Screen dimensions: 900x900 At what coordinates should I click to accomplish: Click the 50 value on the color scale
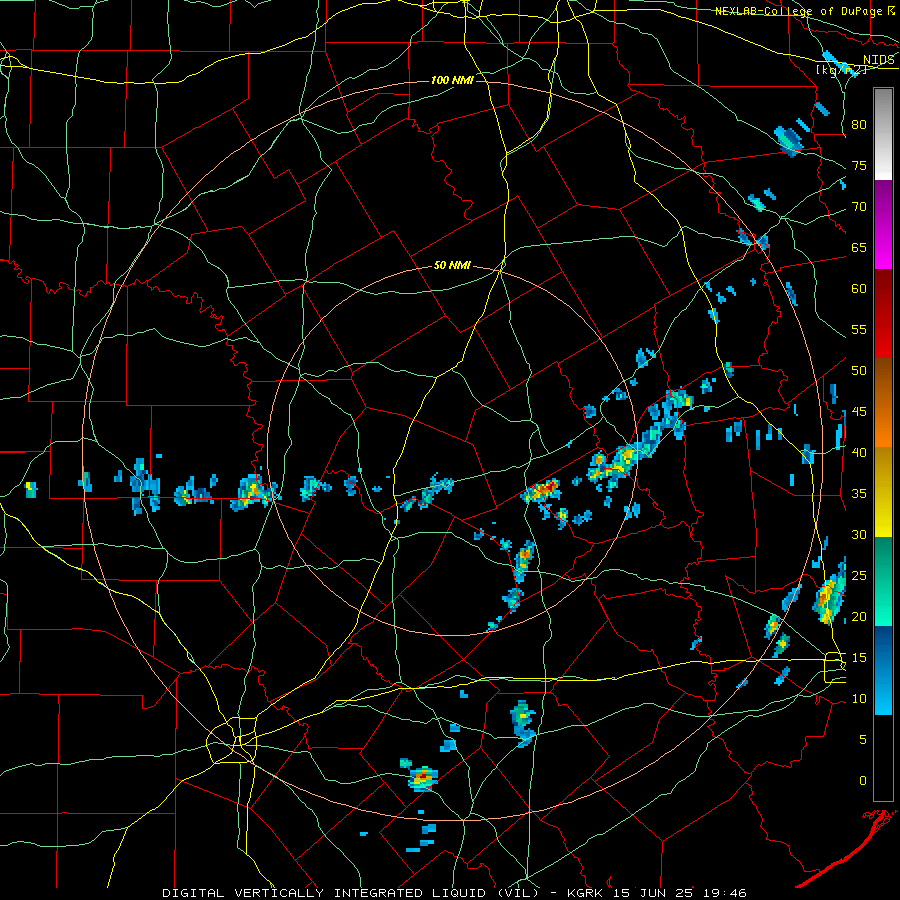(859, 371)
